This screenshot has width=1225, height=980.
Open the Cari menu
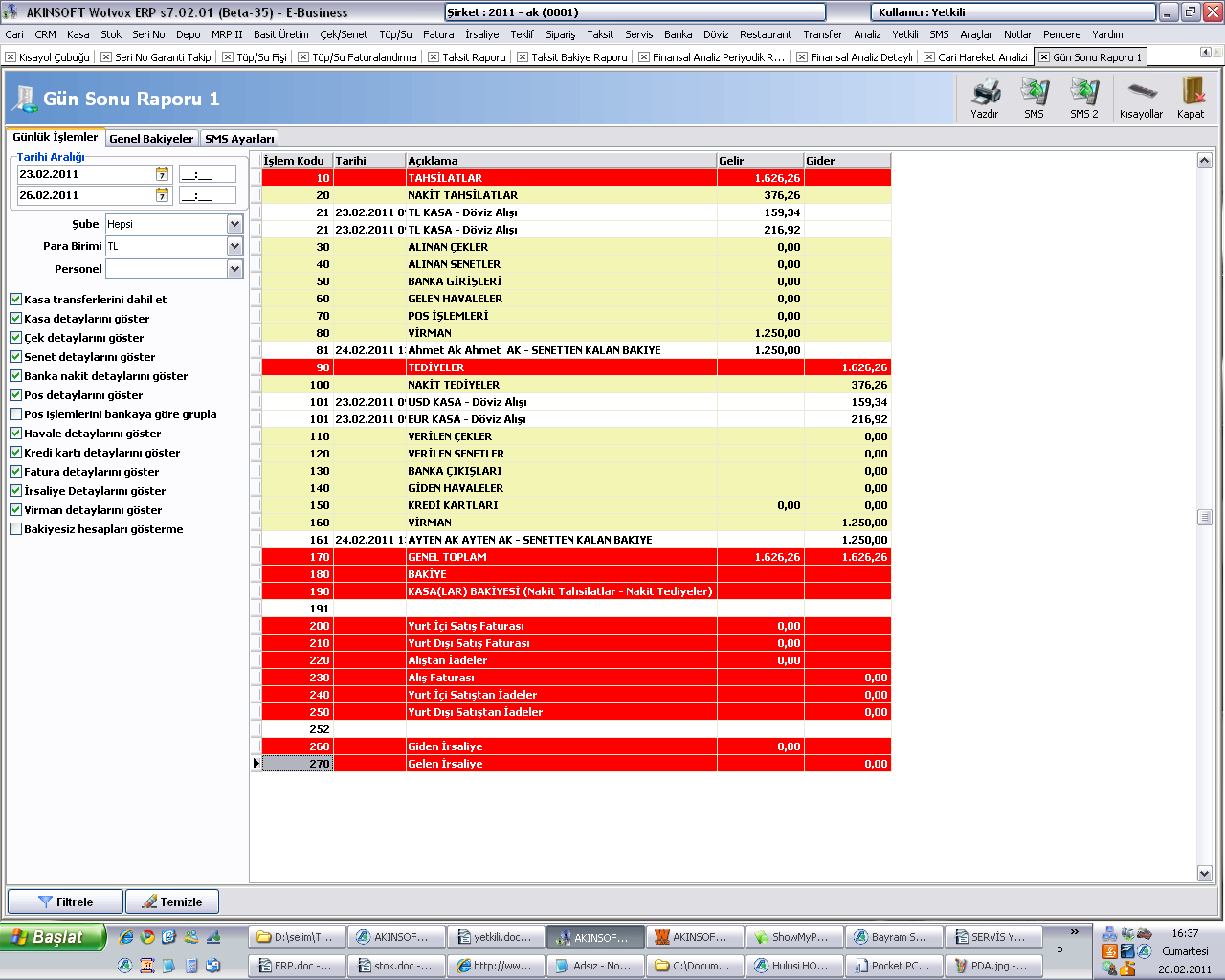(x=14, y=34)
